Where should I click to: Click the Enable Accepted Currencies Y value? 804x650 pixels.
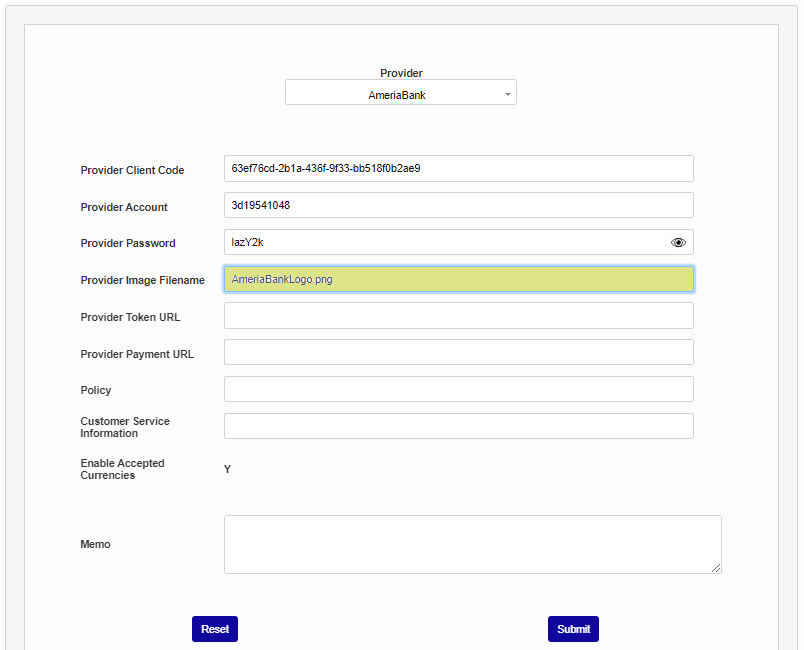tap(228, 469)
